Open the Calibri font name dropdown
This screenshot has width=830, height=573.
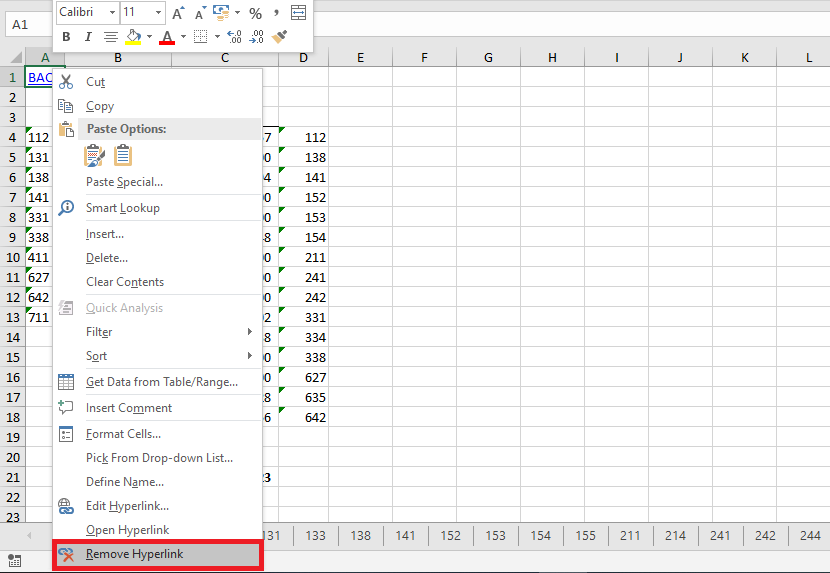tap(112, 13)
